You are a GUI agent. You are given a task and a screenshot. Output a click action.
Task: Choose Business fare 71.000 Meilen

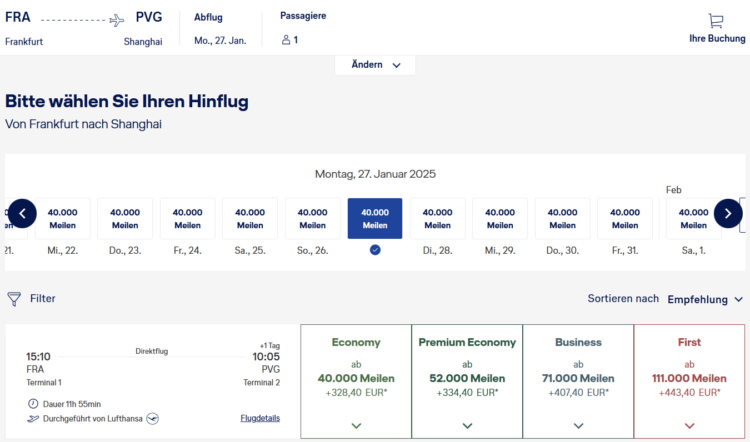click(x=578, y=381)
